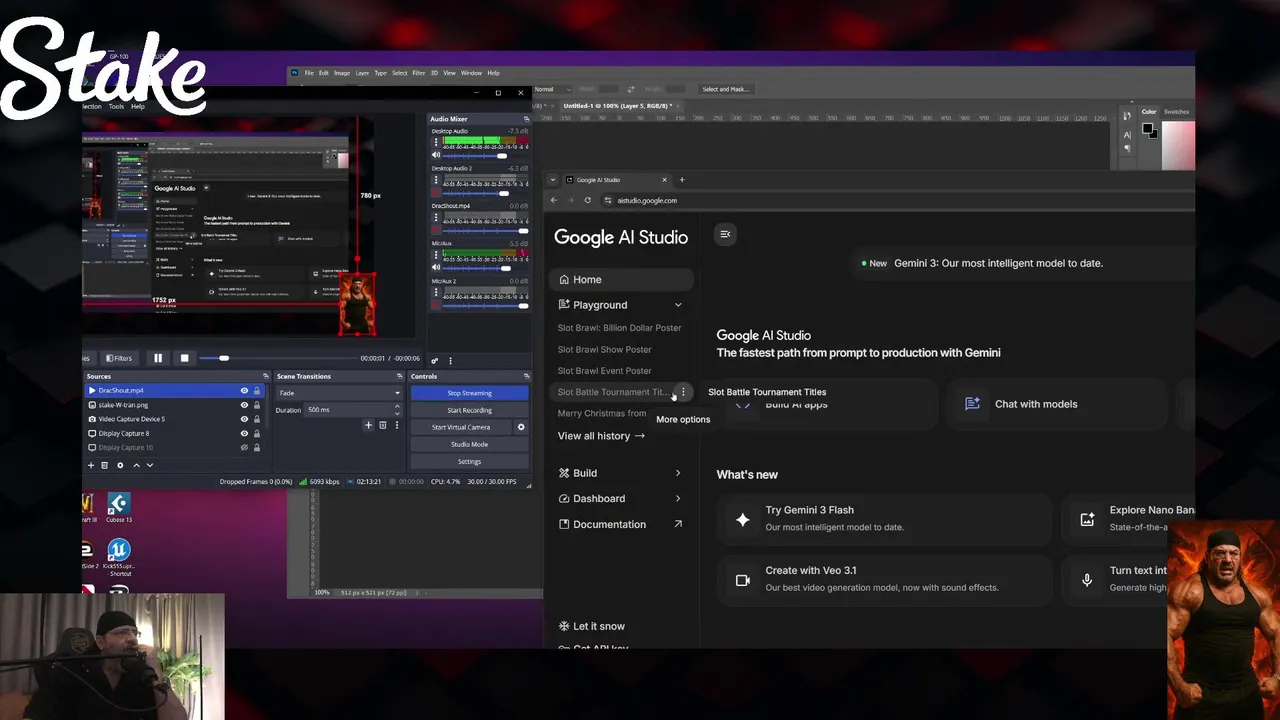Hide Display Capture 8 source via eye
The image size is (1280, 720).
pyautogui.click(x=244, y=433)
